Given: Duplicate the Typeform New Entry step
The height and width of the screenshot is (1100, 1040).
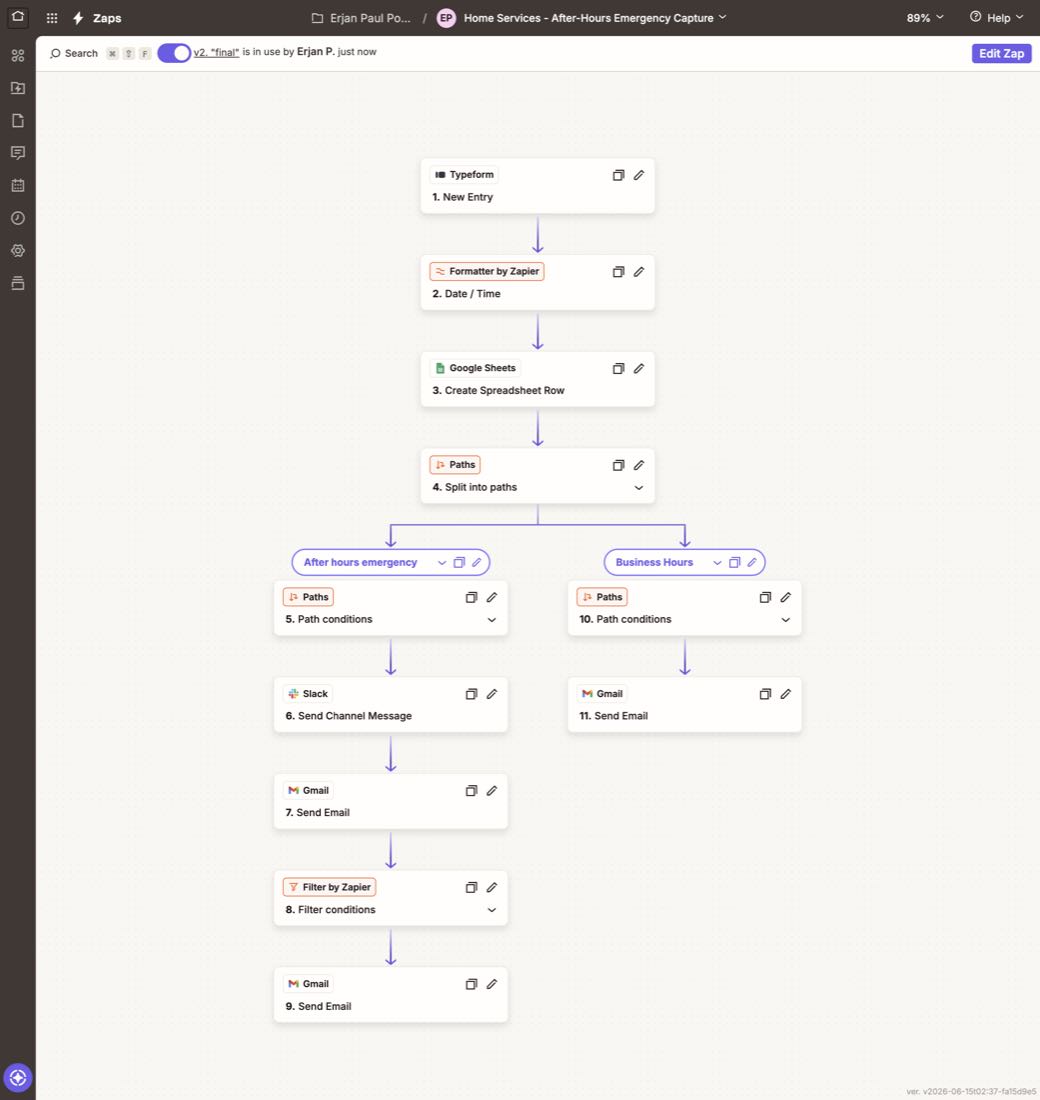Looking at the screenshot, I should [x=618, y=175].
